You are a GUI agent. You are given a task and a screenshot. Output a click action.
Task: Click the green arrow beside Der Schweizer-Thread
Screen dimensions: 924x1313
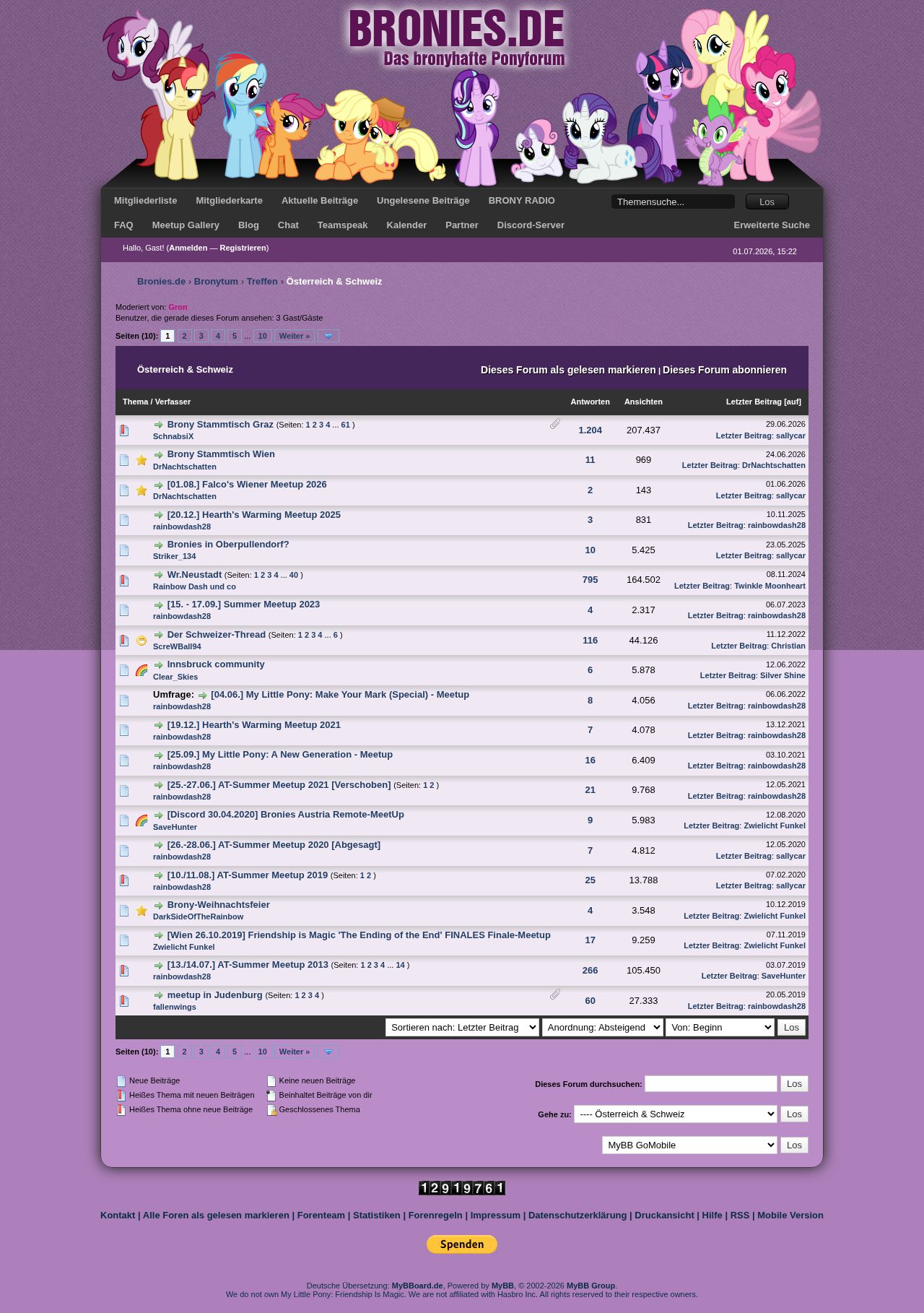pyautogui.click(x=158, y=635)
